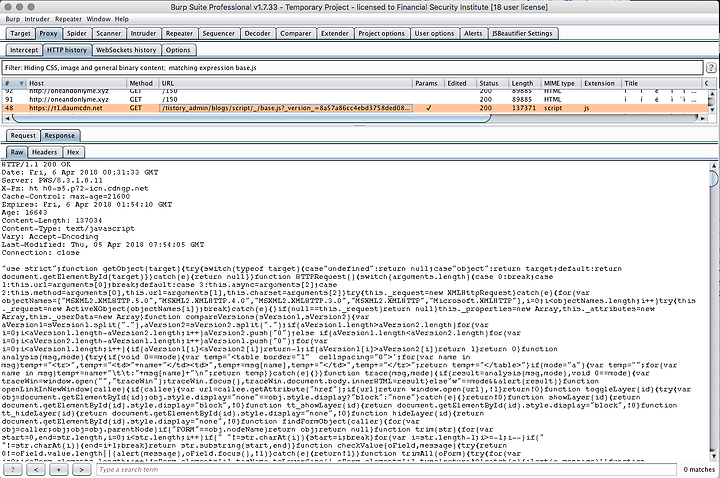Switch to the Sequencer tab
Image resolution: width=720 pixels, height=478 pixels.
coord(219,34)
